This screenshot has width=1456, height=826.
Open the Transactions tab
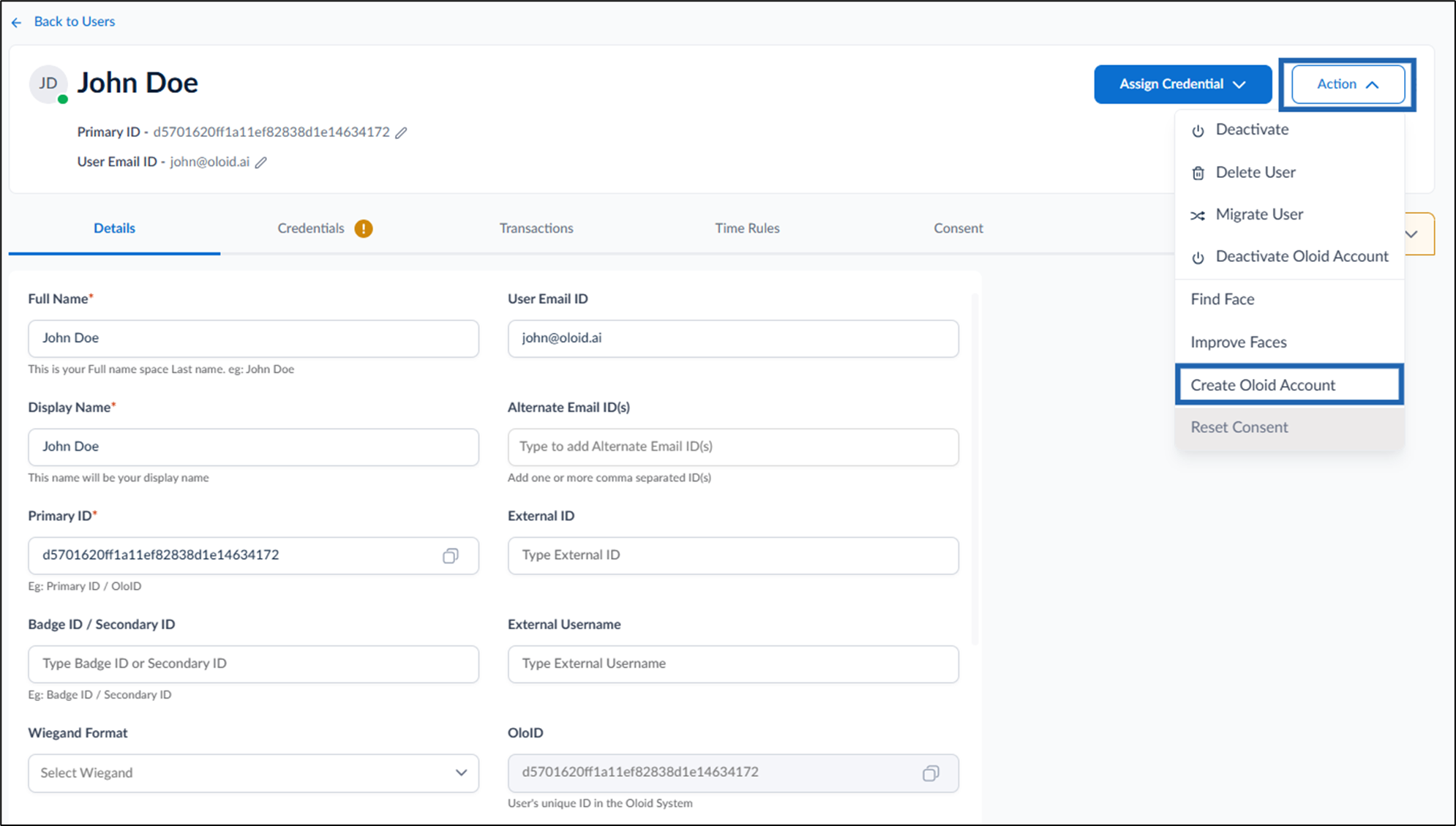pos(536,228)
